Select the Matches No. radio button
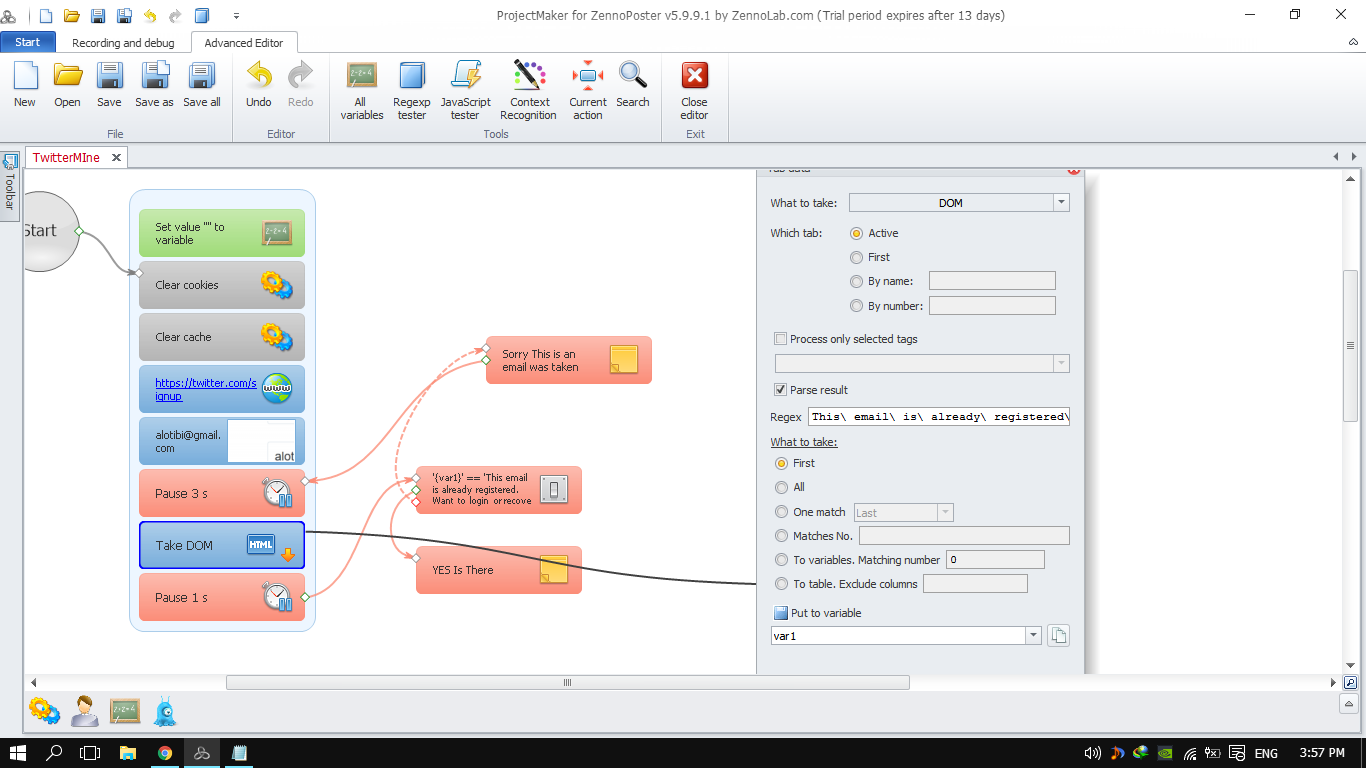Viewport: 1366px width, 768px height. click(782, 536)
